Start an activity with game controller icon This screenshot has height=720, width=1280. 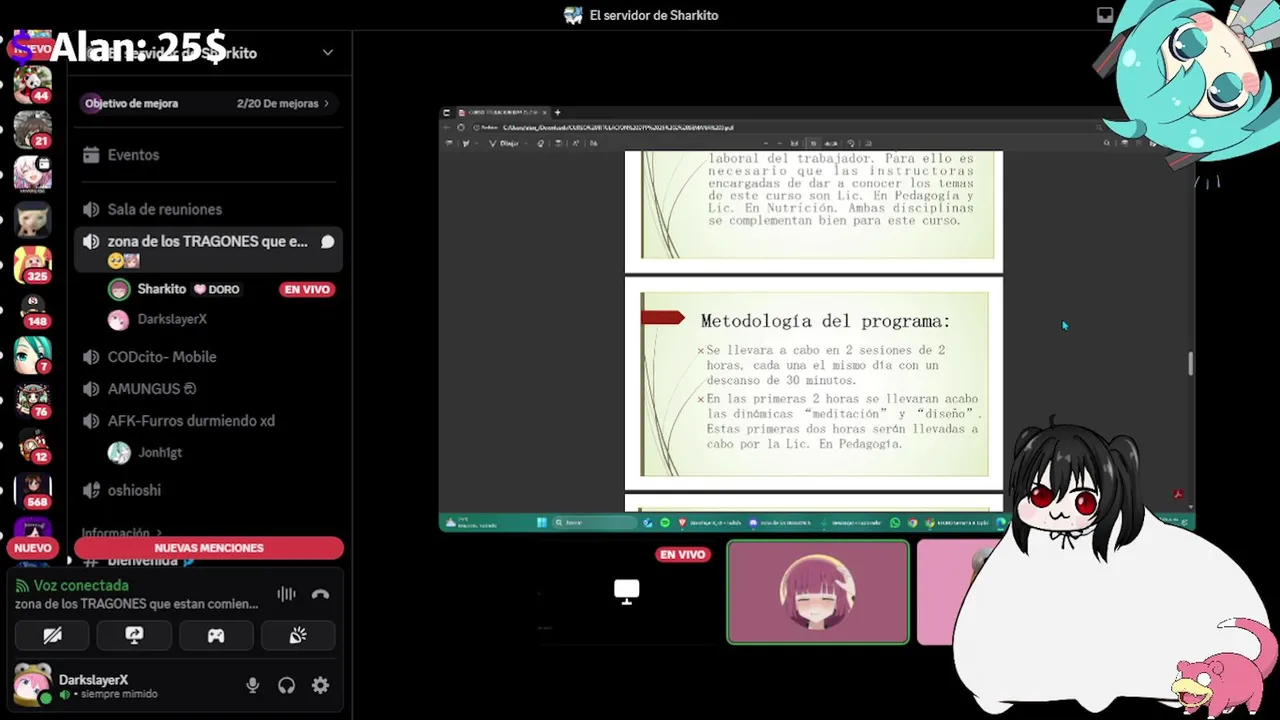216,635
